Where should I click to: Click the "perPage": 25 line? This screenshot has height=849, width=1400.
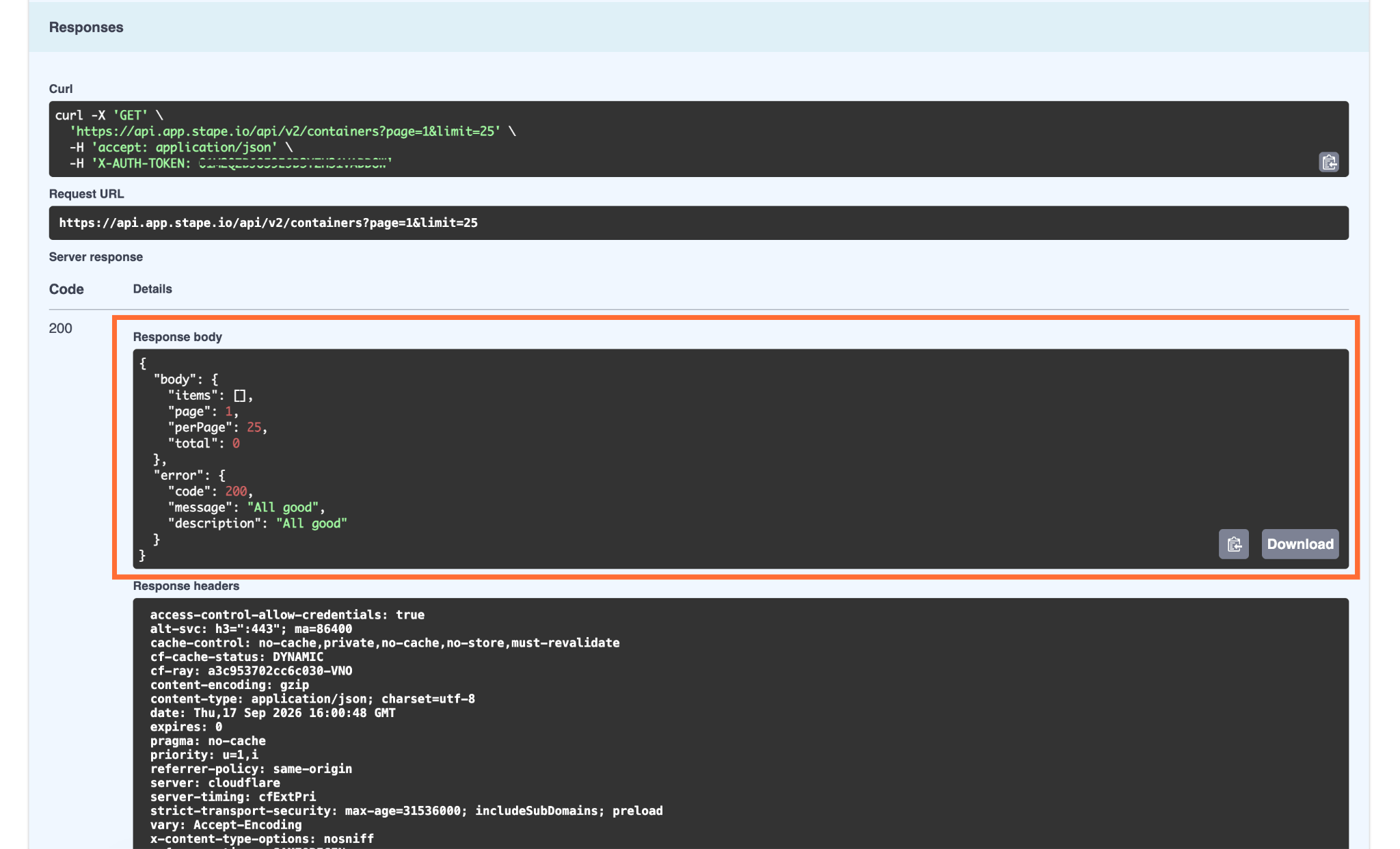click(217, 427)
